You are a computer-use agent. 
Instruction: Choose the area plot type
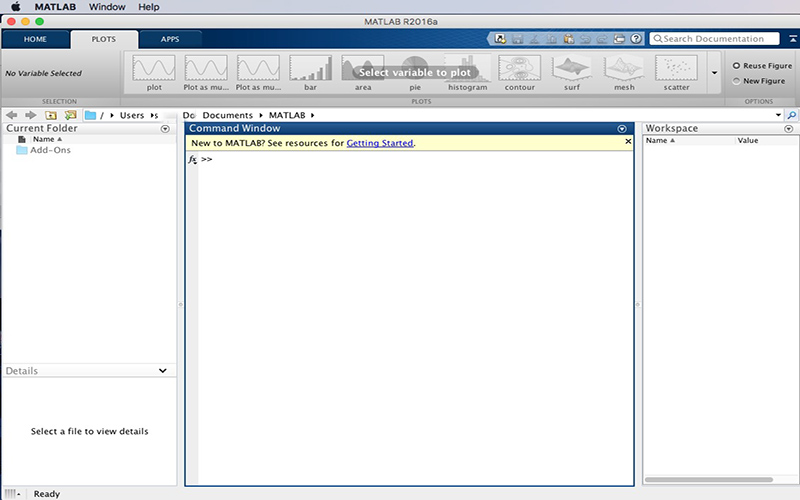[363, 73]
